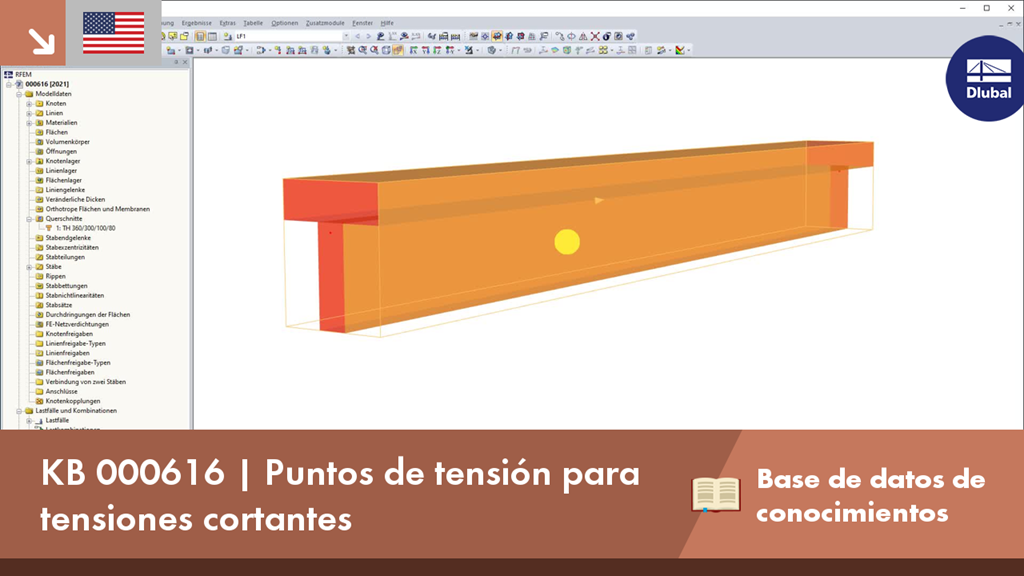Select the Flächenfreigabe-Typen tree item
This screenshot has width=1024, height=576.
pyautogui.click(x=78, y=362)
